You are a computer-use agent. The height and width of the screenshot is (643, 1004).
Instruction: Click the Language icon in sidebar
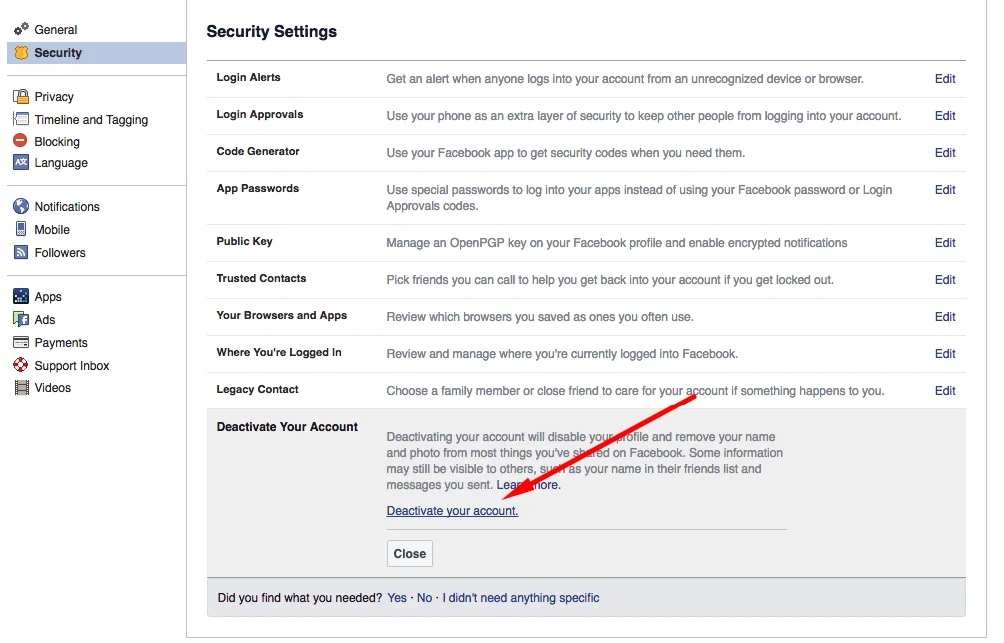tap(21, 163)
